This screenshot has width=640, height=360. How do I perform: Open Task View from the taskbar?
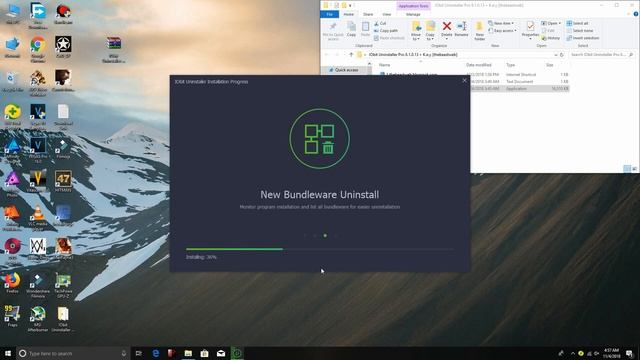pyautogui.click(x=138, y=353)
